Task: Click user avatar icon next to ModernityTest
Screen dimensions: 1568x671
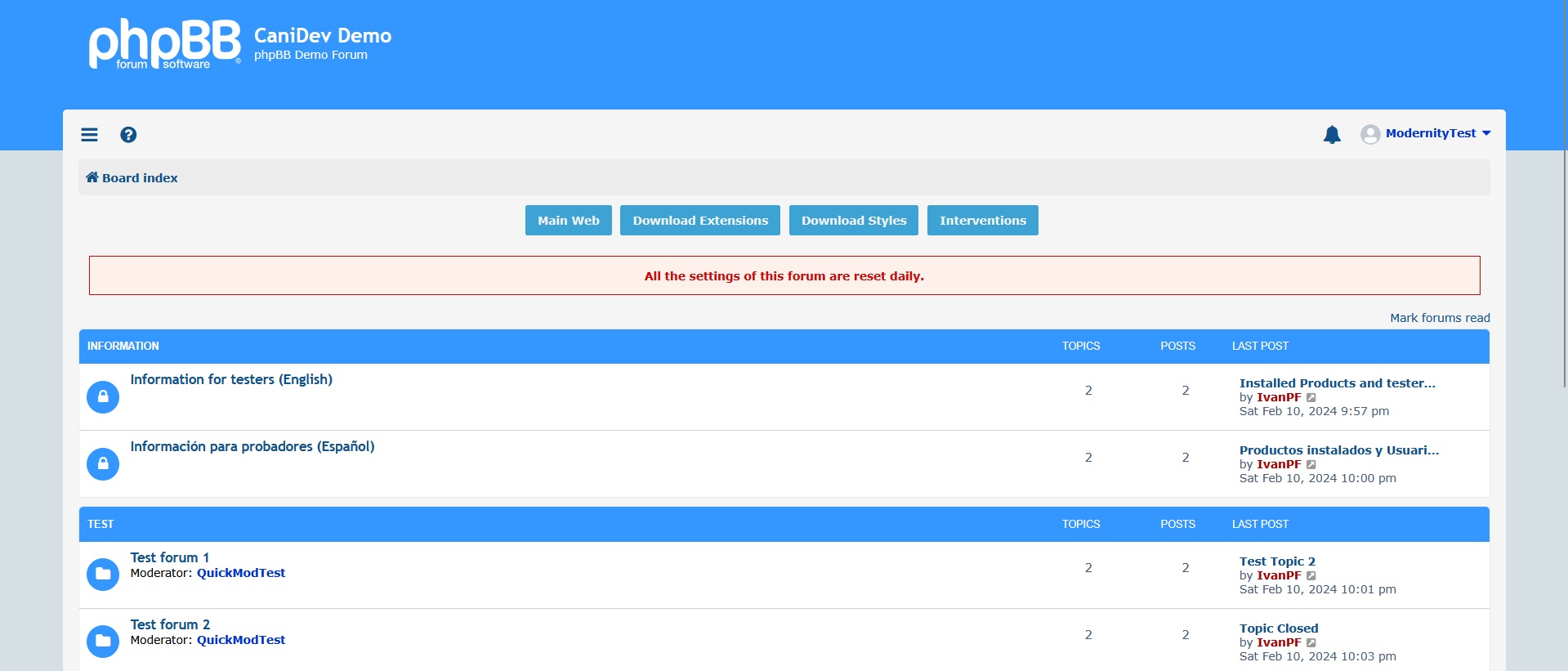Action: pos(1370,134)
